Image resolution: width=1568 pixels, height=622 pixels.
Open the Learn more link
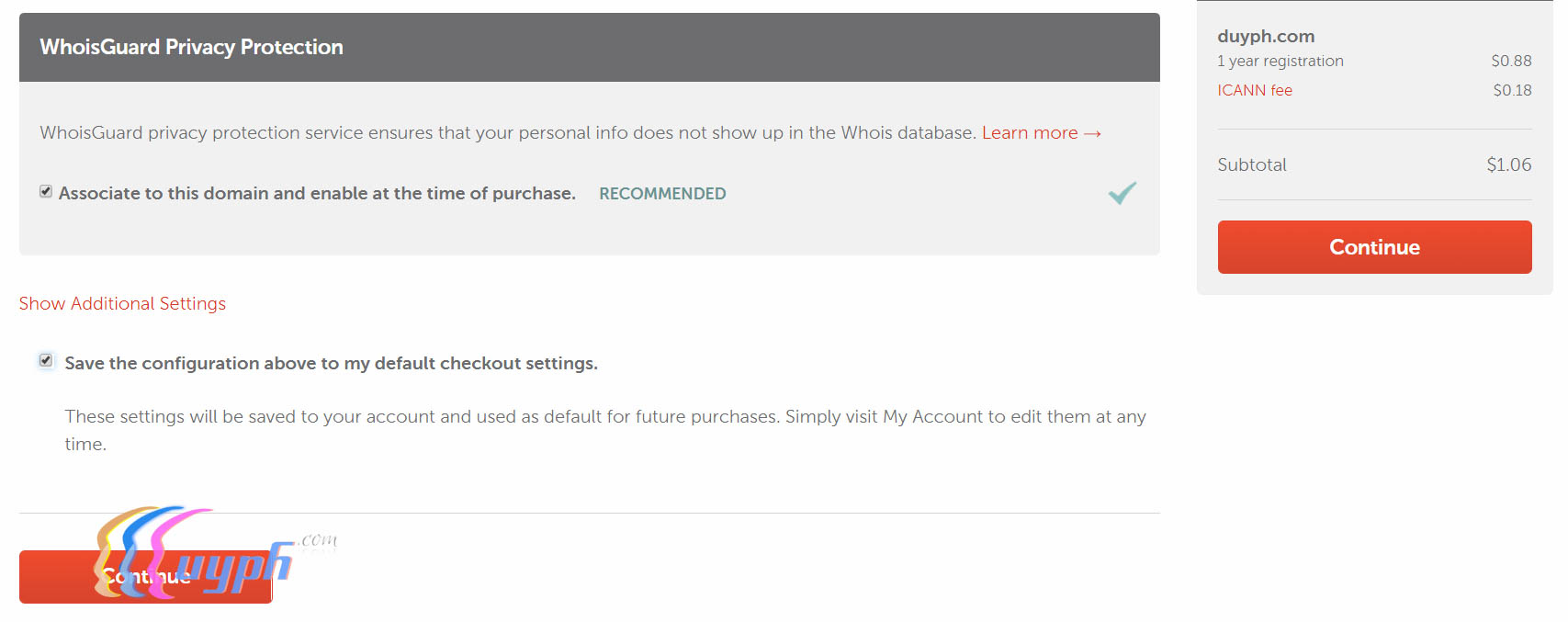[1029, 133]
